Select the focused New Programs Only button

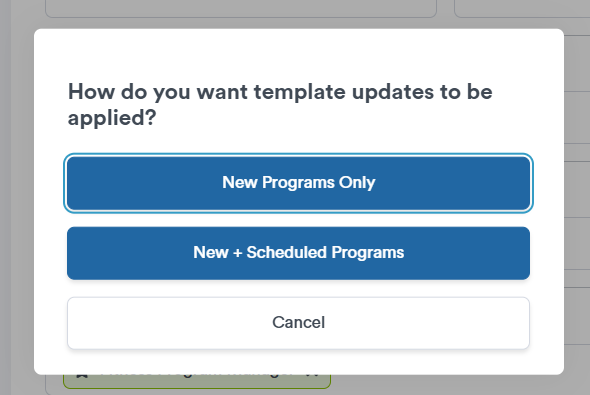[x=298, y=183]
